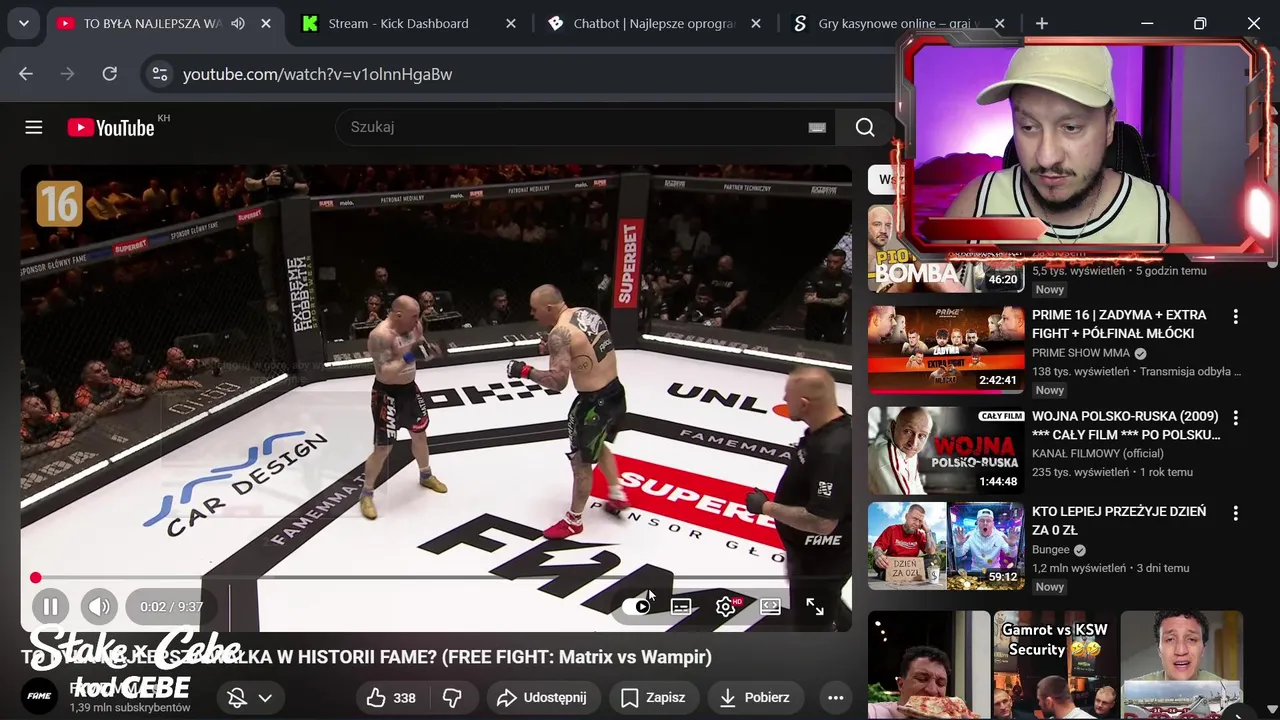Open FAME channel avatar
The height and width of the screenshot is (720, 1280).
point(39,696)
